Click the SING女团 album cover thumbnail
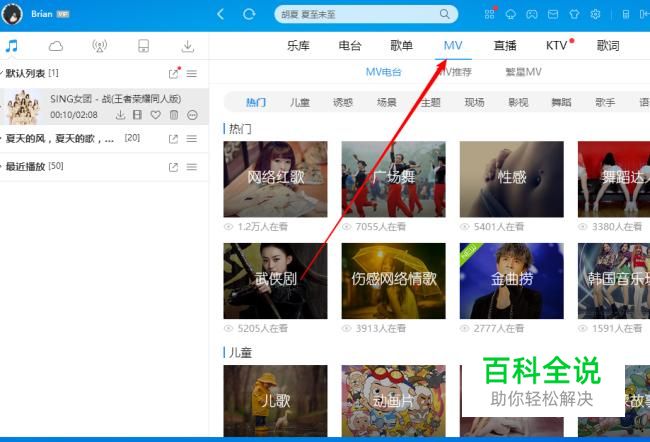 [23, 107]
